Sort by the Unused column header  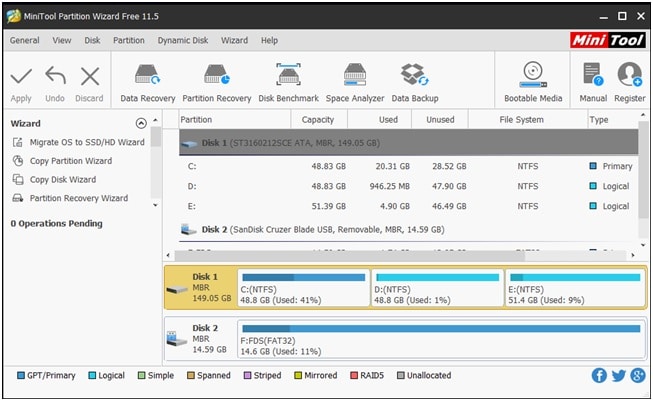point(440,120)
